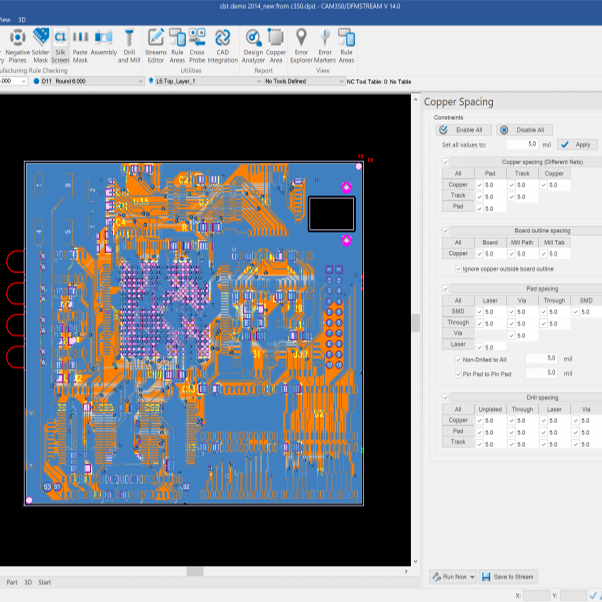Image resolution: width=602 pixels, height=602 pixels.
Task: Switch to the Part tab at bottom
Action: 12,582
